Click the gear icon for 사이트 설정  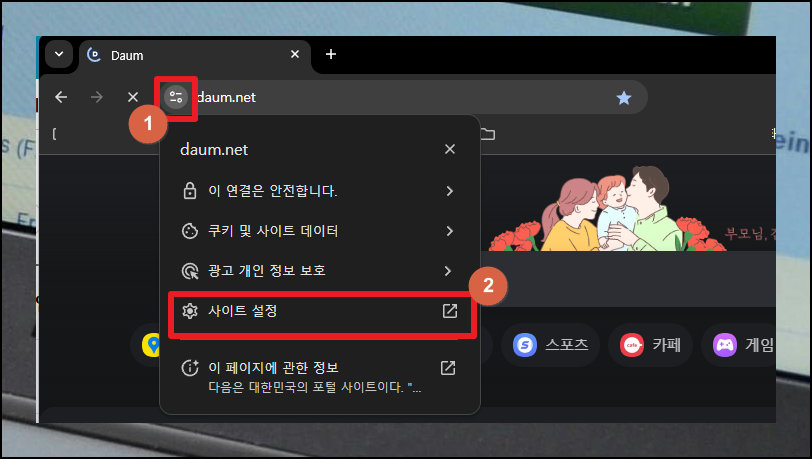click(190, 311)
